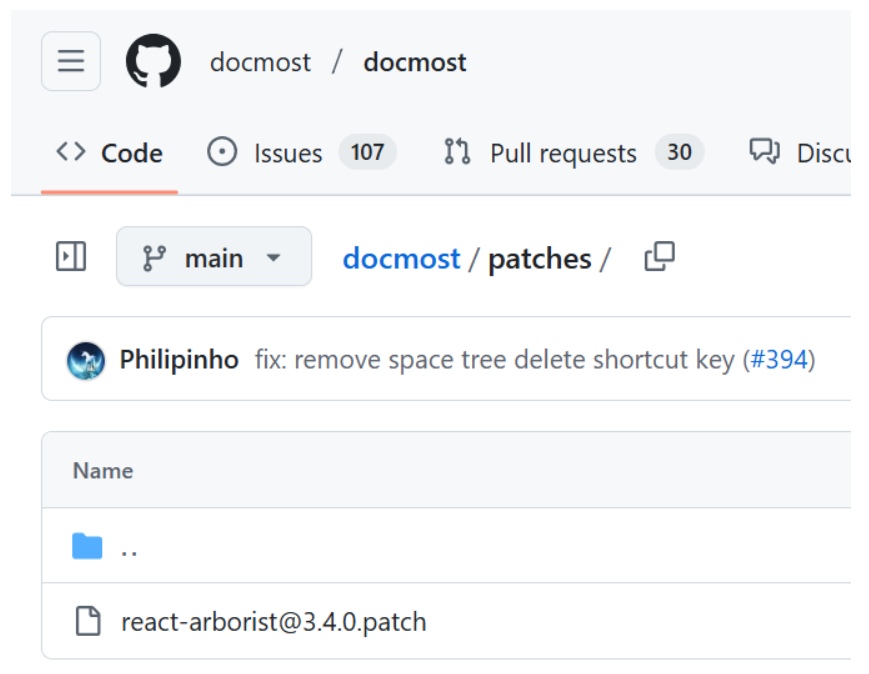The image size is (869, 674).
Task: Click patches breadcrumb folder name
Action: (539, 258)
